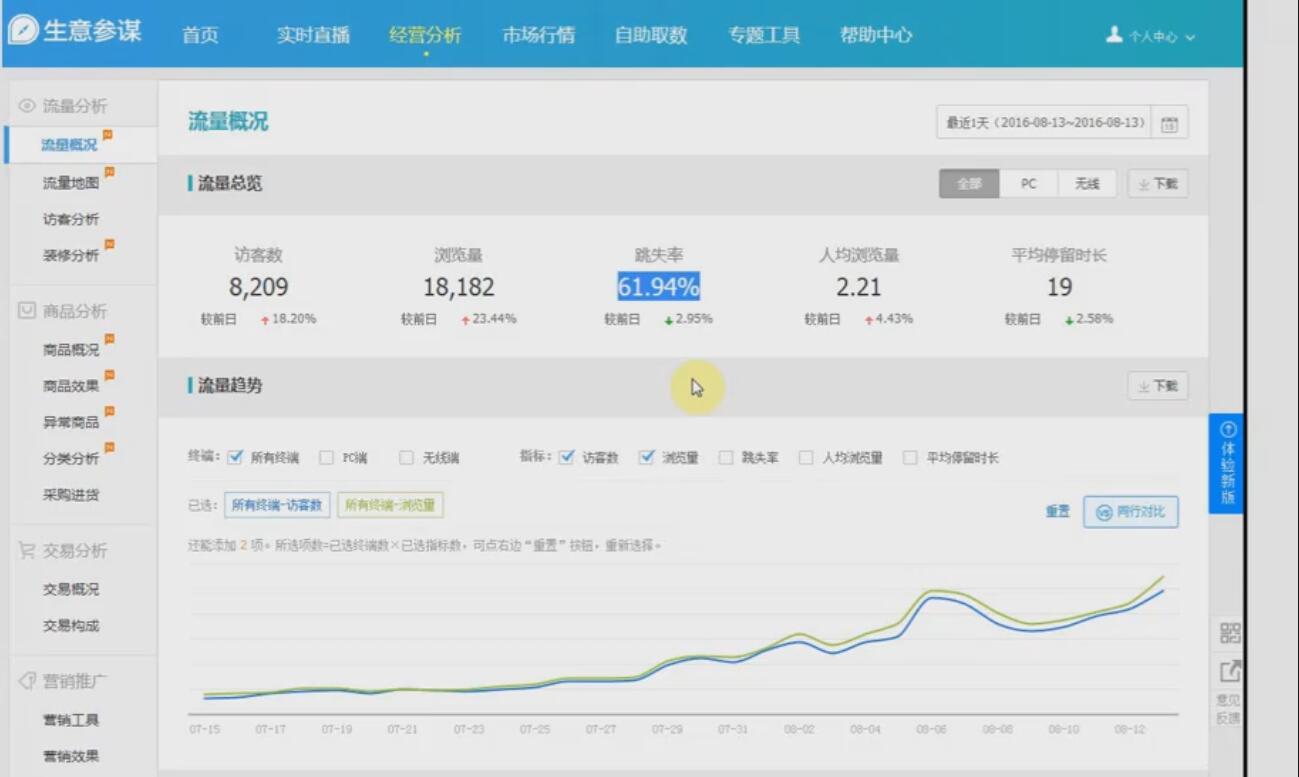This screenshot has width=1299, height=777.
Task: Open 流量地图 in sidebar
Action: click(x=70, y=183)
